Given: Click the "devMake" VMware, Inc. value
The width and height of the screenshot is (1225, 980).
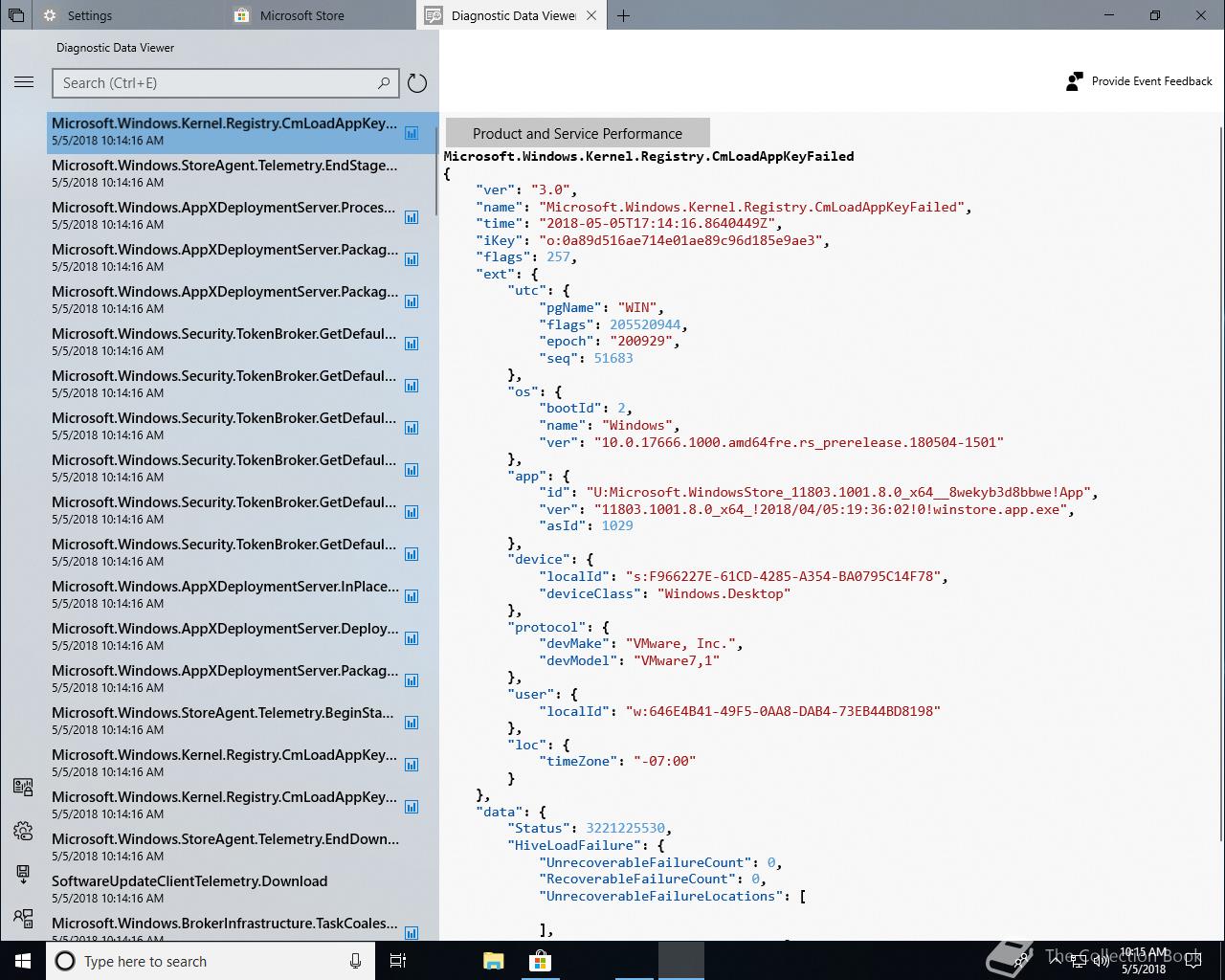Looking at the screenshot, I should (680, 643).
